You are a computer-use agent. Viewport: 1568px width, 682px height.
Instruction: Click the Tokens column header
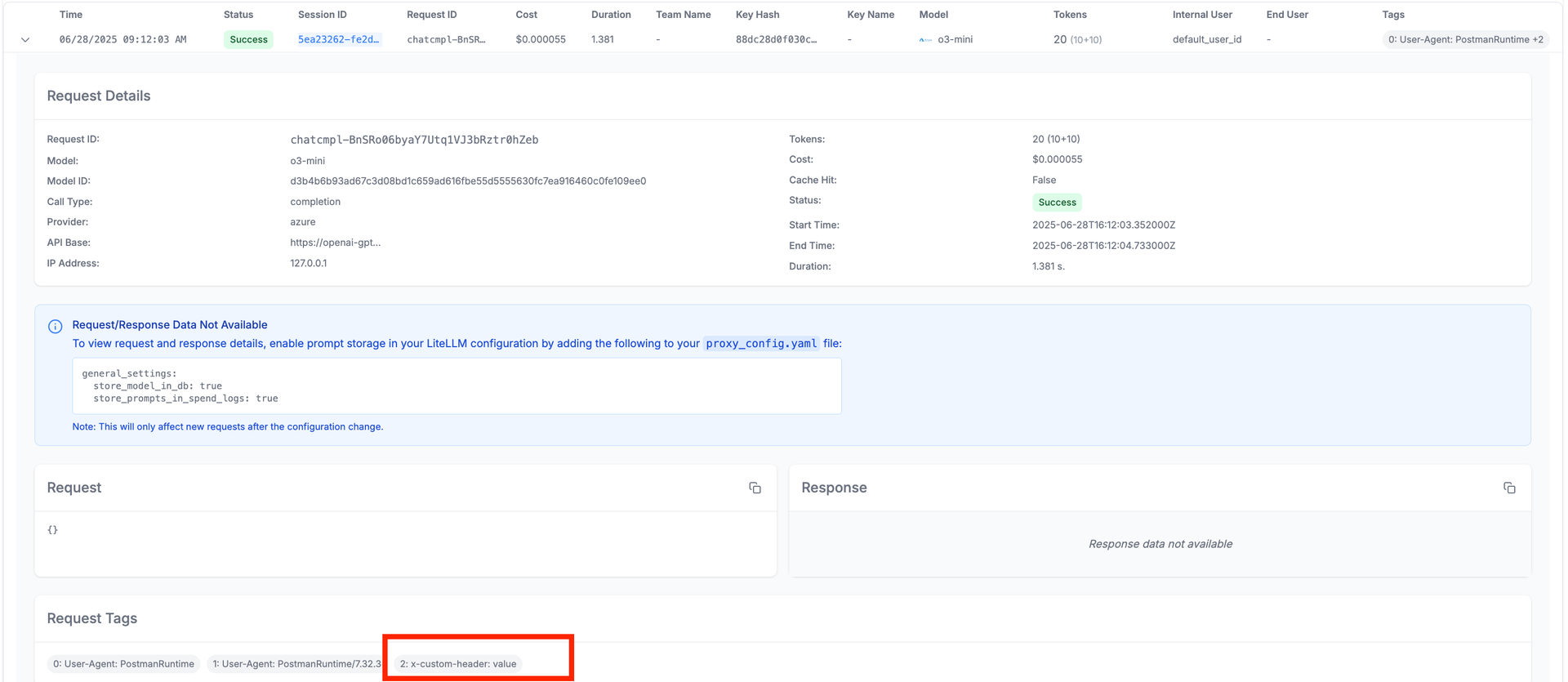[x=1069, y=15]
